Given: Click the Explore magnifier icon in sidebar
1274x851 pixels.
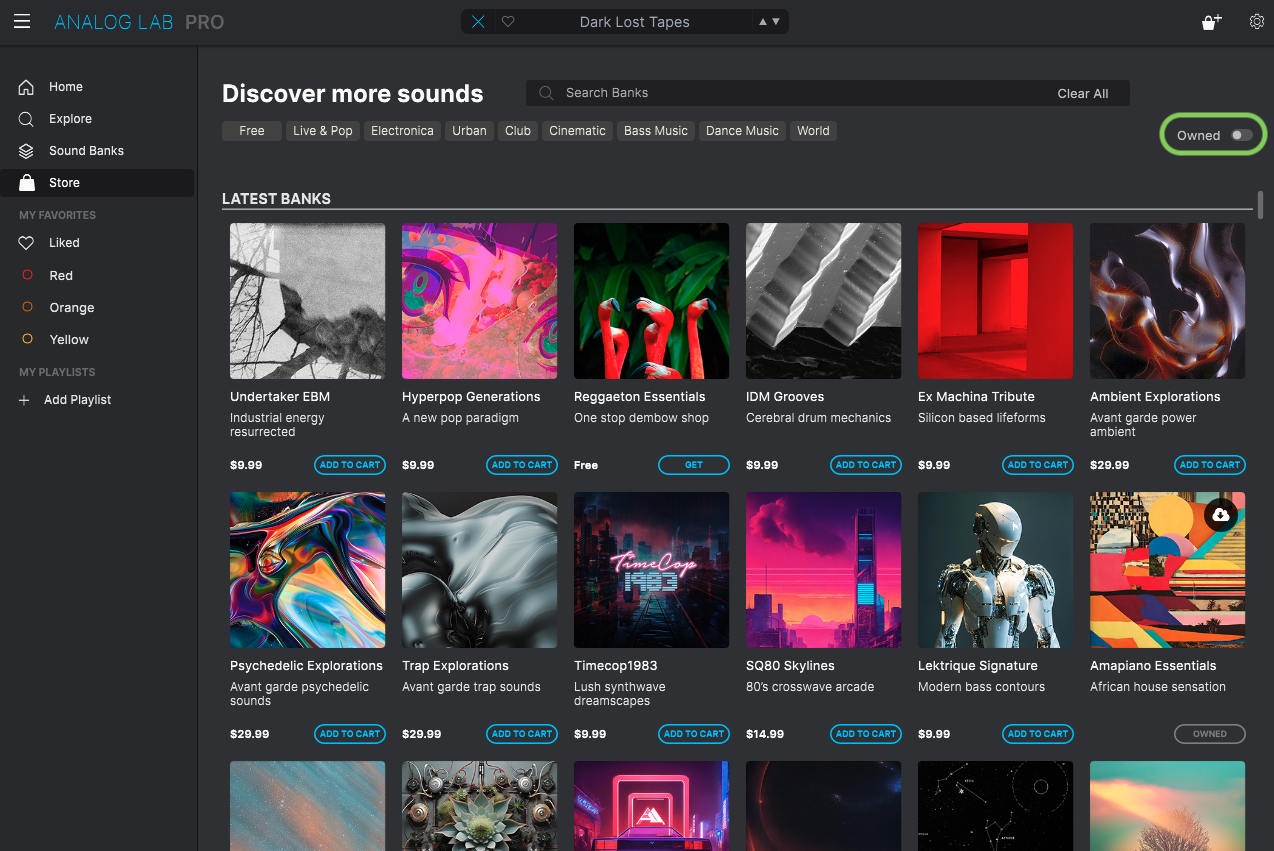Looking at the screenshot, I should coord(27,119).
